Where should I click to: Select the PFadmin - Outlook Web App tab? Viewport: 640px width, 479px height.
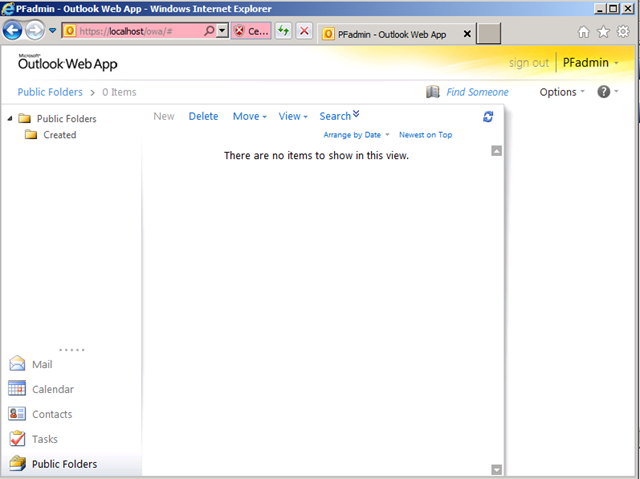click(392, 34)
